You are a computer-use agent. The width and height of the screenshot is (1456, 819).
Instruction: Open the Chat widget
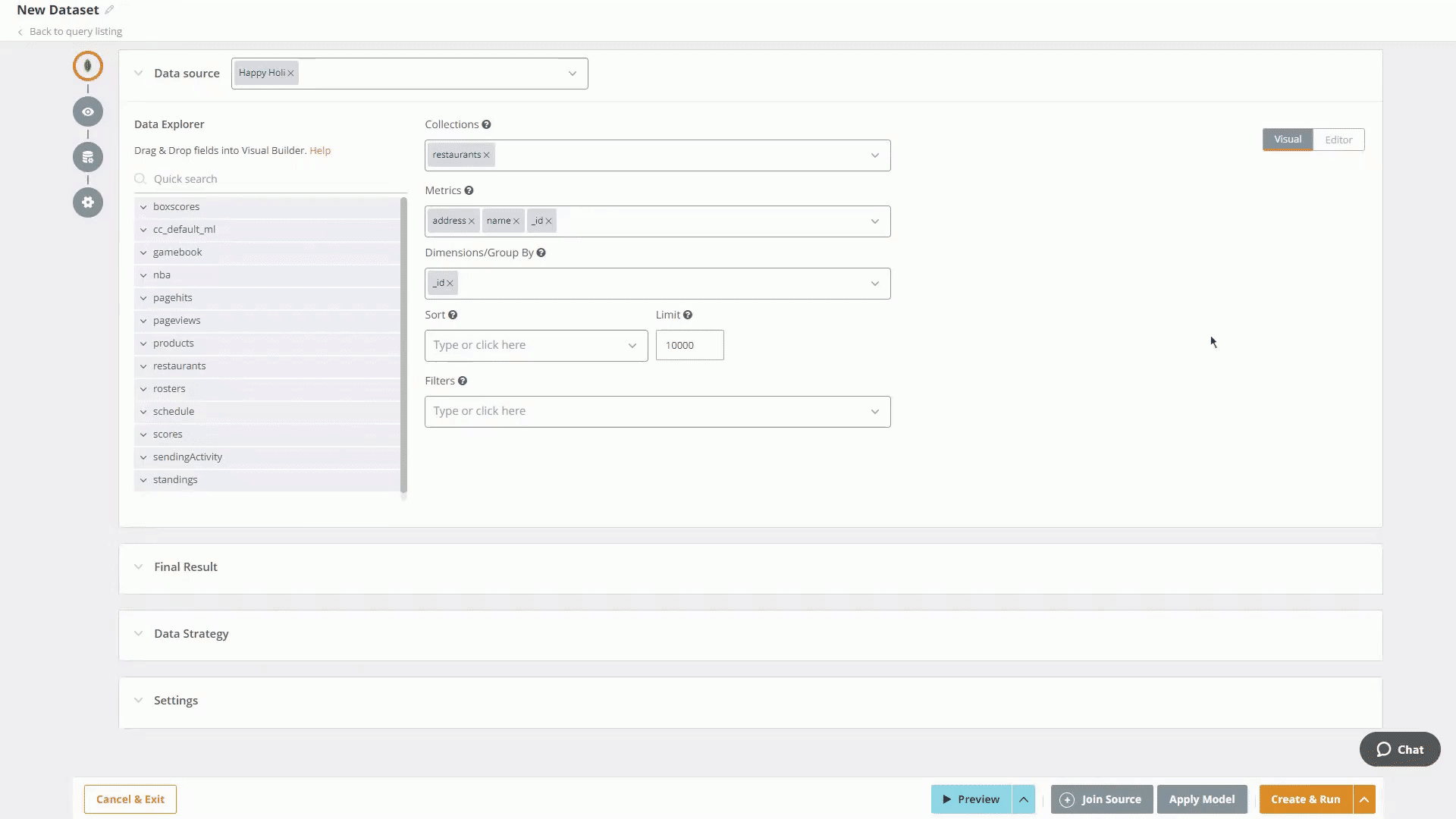click(x=1399, y=749)
